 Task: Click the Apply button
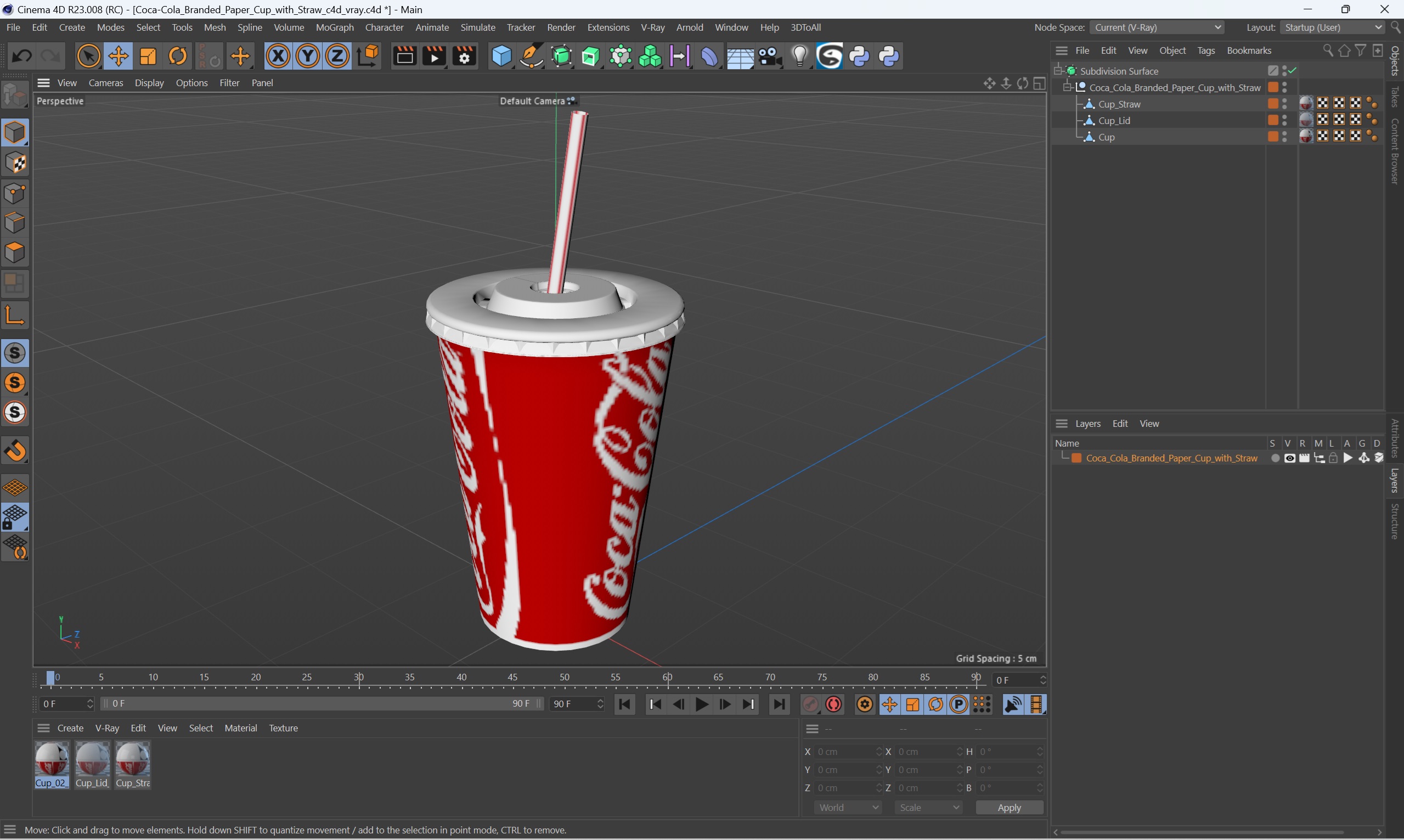tap(1009, 808)
